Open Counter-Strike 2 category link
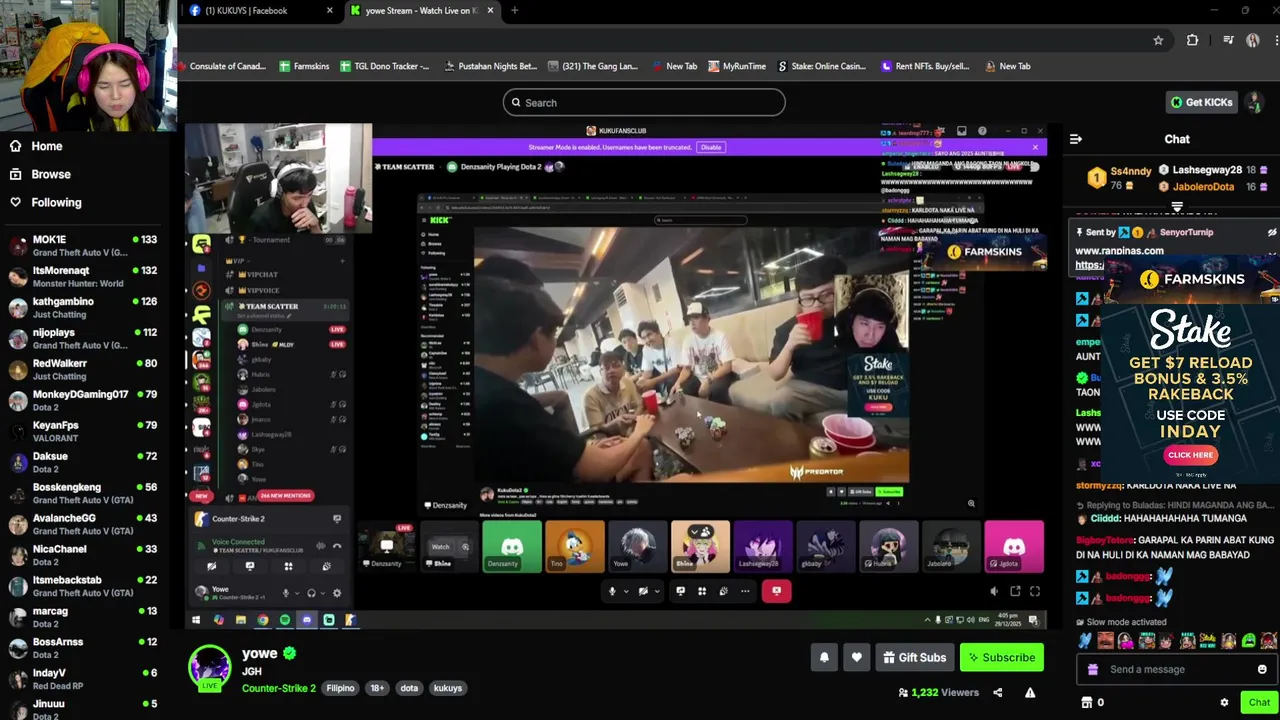This screenshot has height=720, width=1280. (x=278, y=688)
